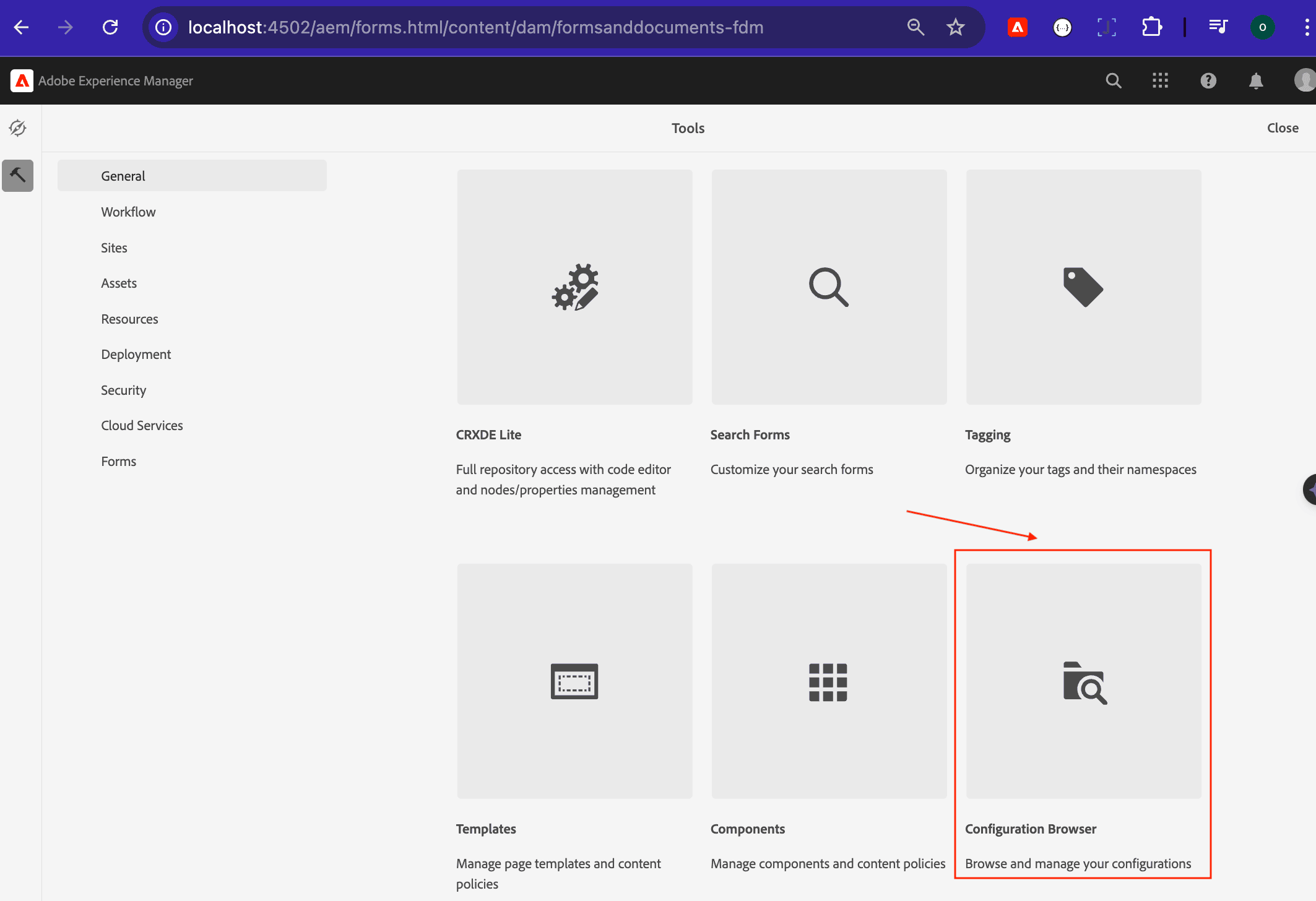Open the AEM user profile avatar
Screen dimensions: 1316x901
pyautogui.click(x=1305, y=80)
